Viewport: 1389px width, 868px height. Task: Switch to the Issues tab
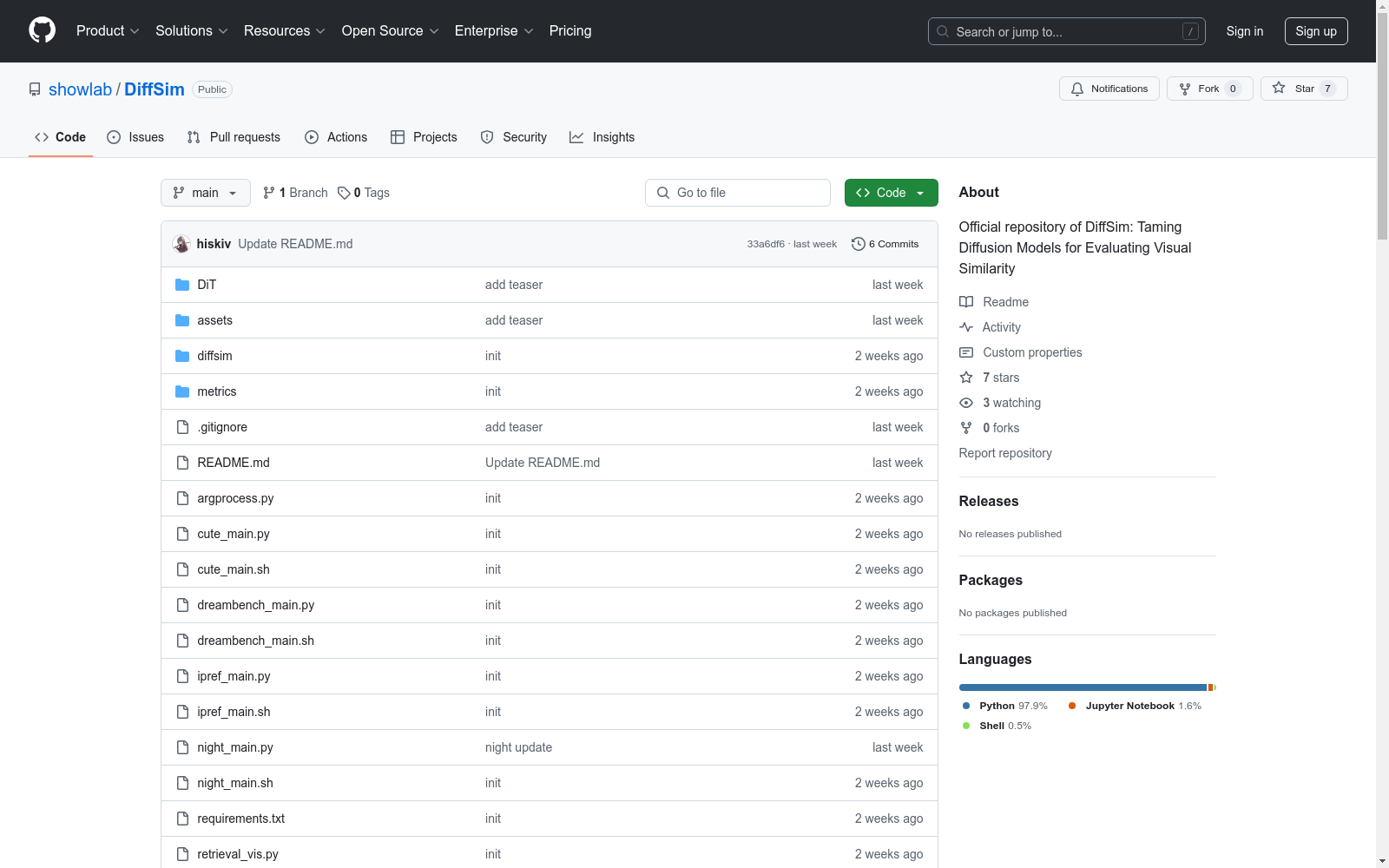(135, 137)
